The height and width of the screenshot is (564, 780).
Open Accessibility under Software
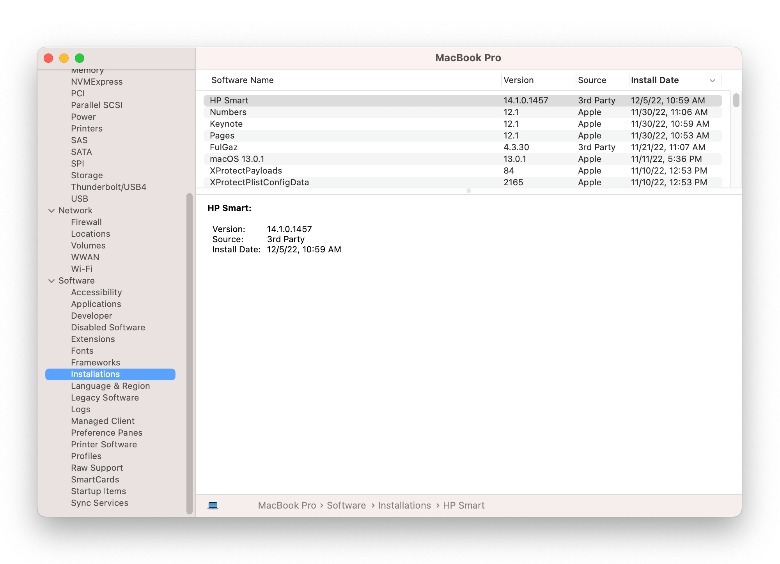[96, 292]
